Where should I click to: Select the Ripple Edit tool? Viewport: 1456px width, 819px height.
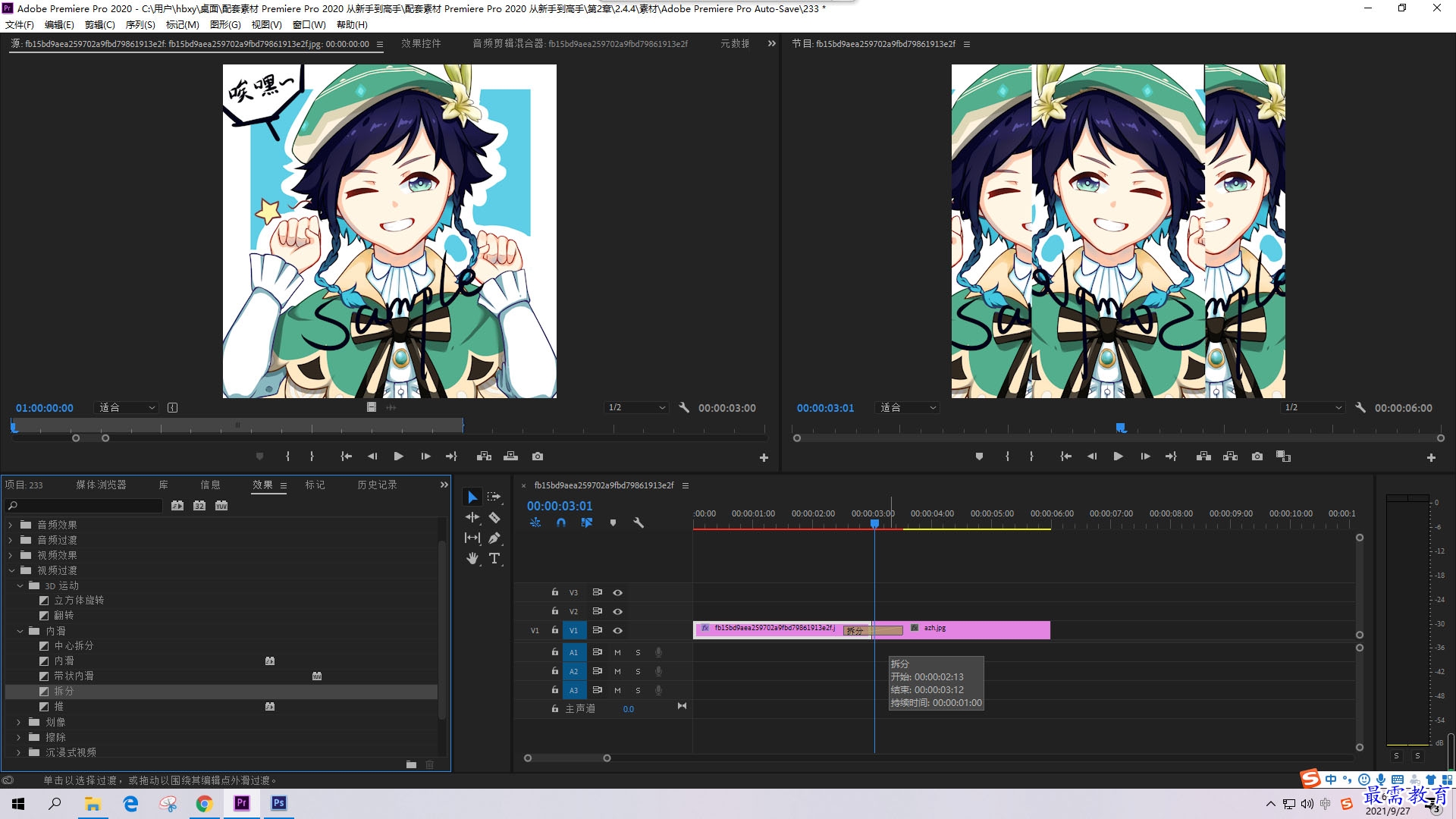tap(472, 517)
